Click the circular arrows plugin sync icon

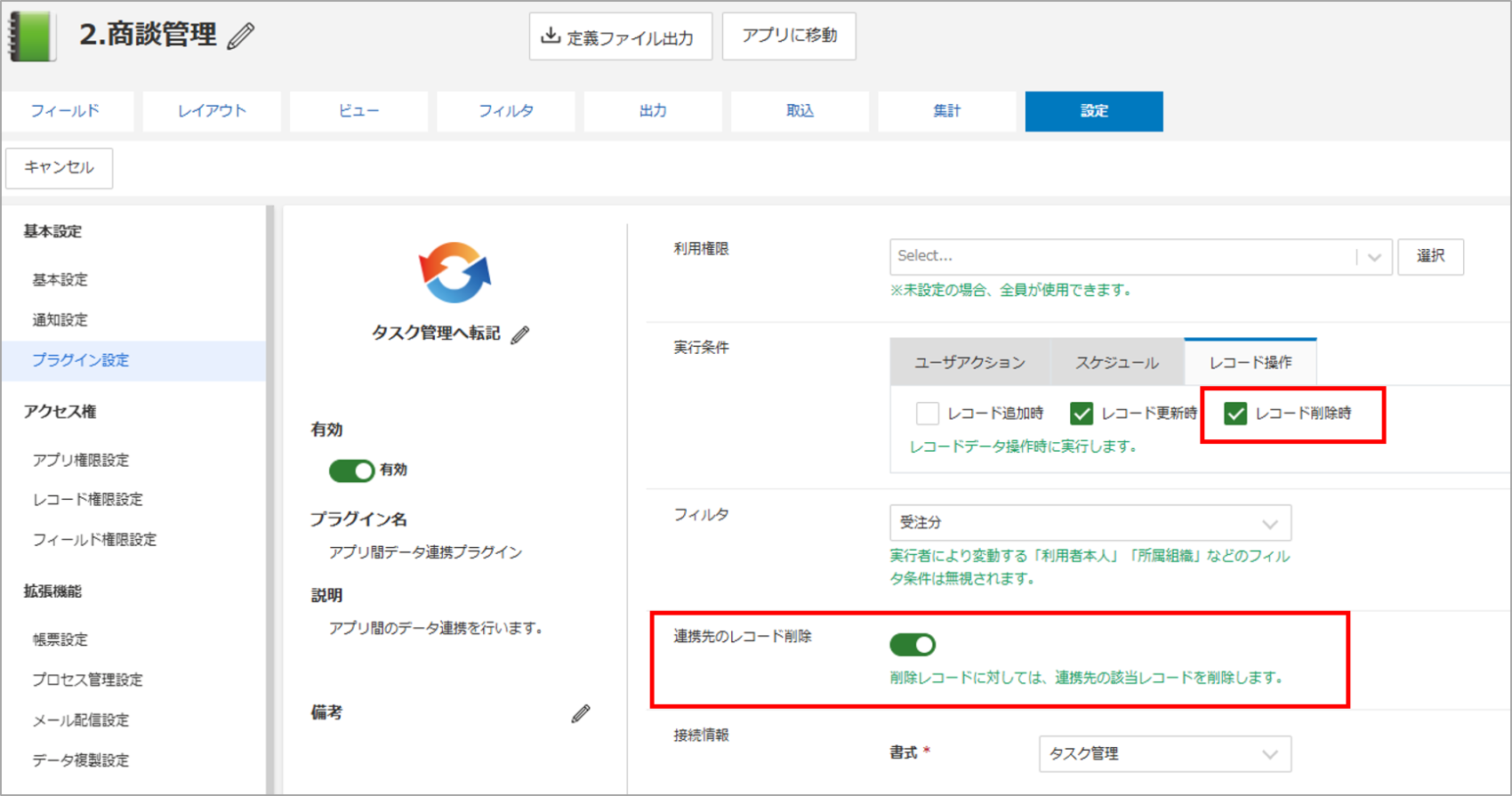[454, 272]
